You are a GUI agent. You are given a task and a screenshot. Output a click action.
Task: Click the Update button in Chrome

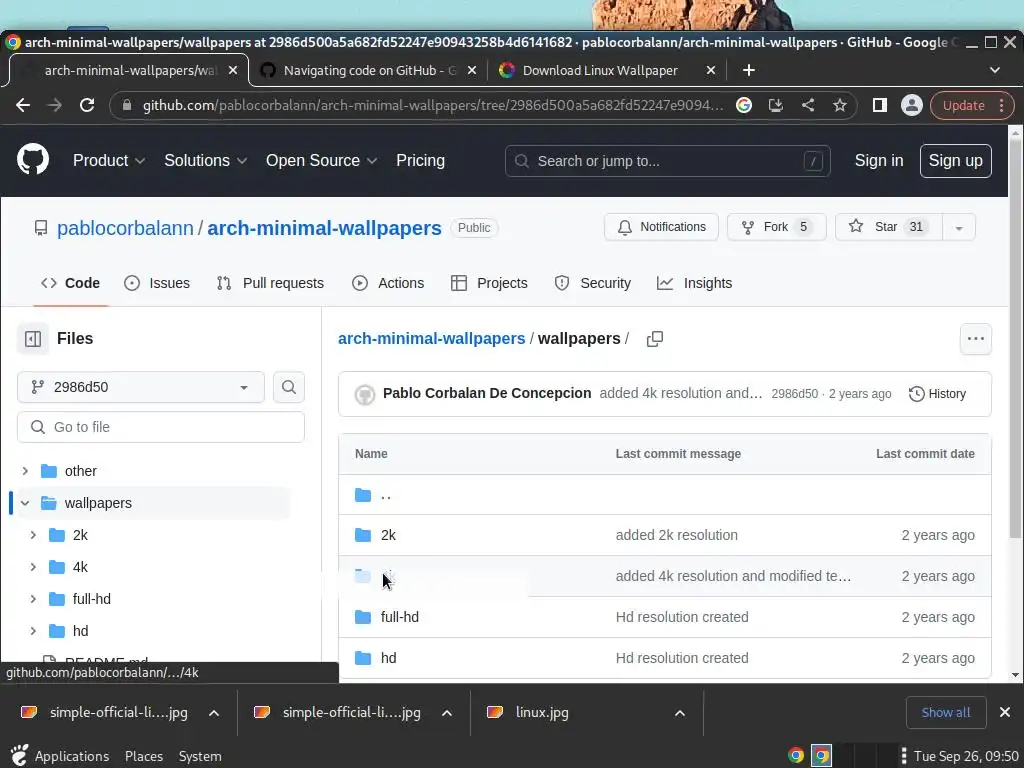point(972,105)
